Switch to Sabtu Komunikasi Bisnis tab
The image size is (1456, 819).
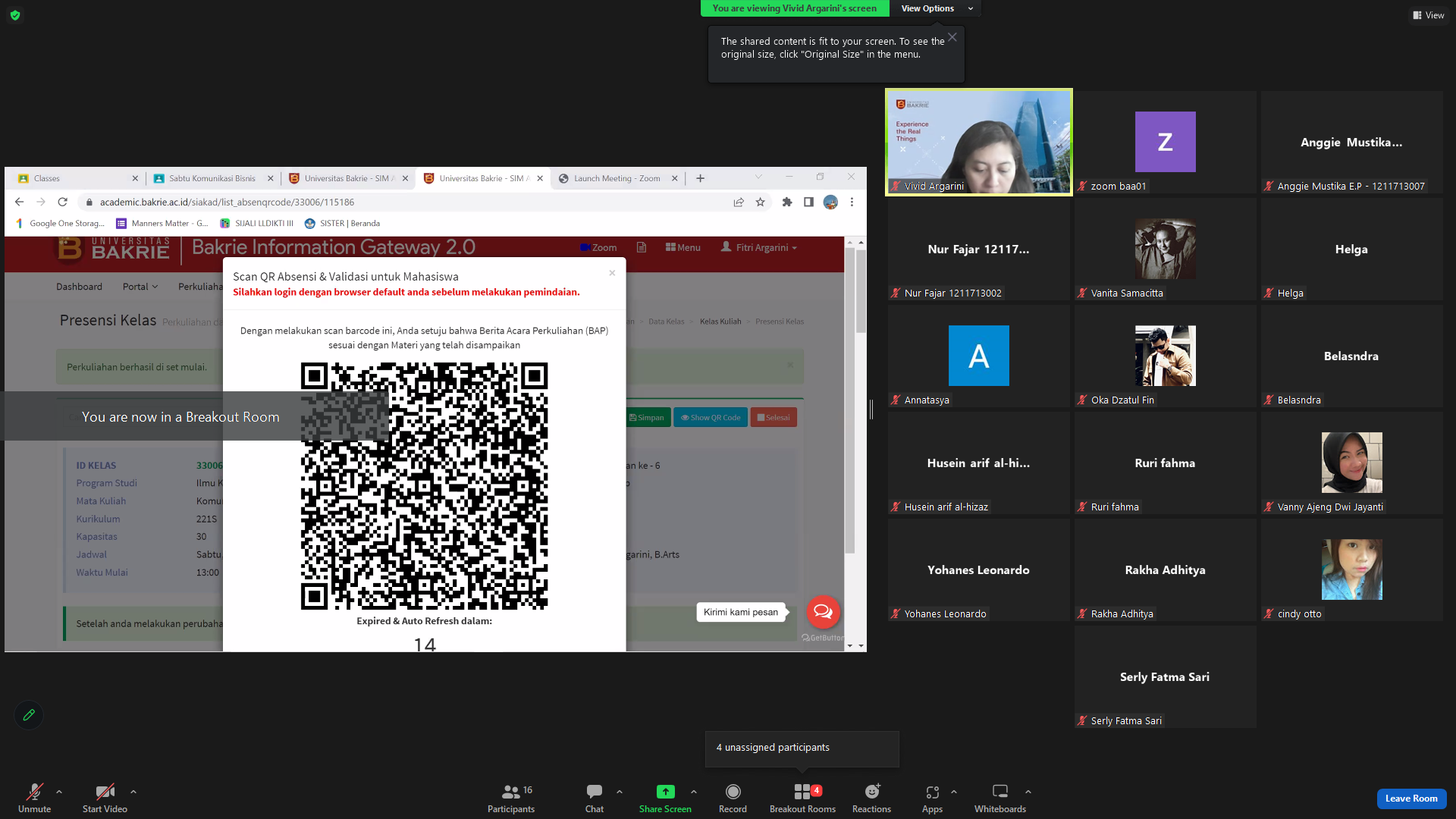212,178
